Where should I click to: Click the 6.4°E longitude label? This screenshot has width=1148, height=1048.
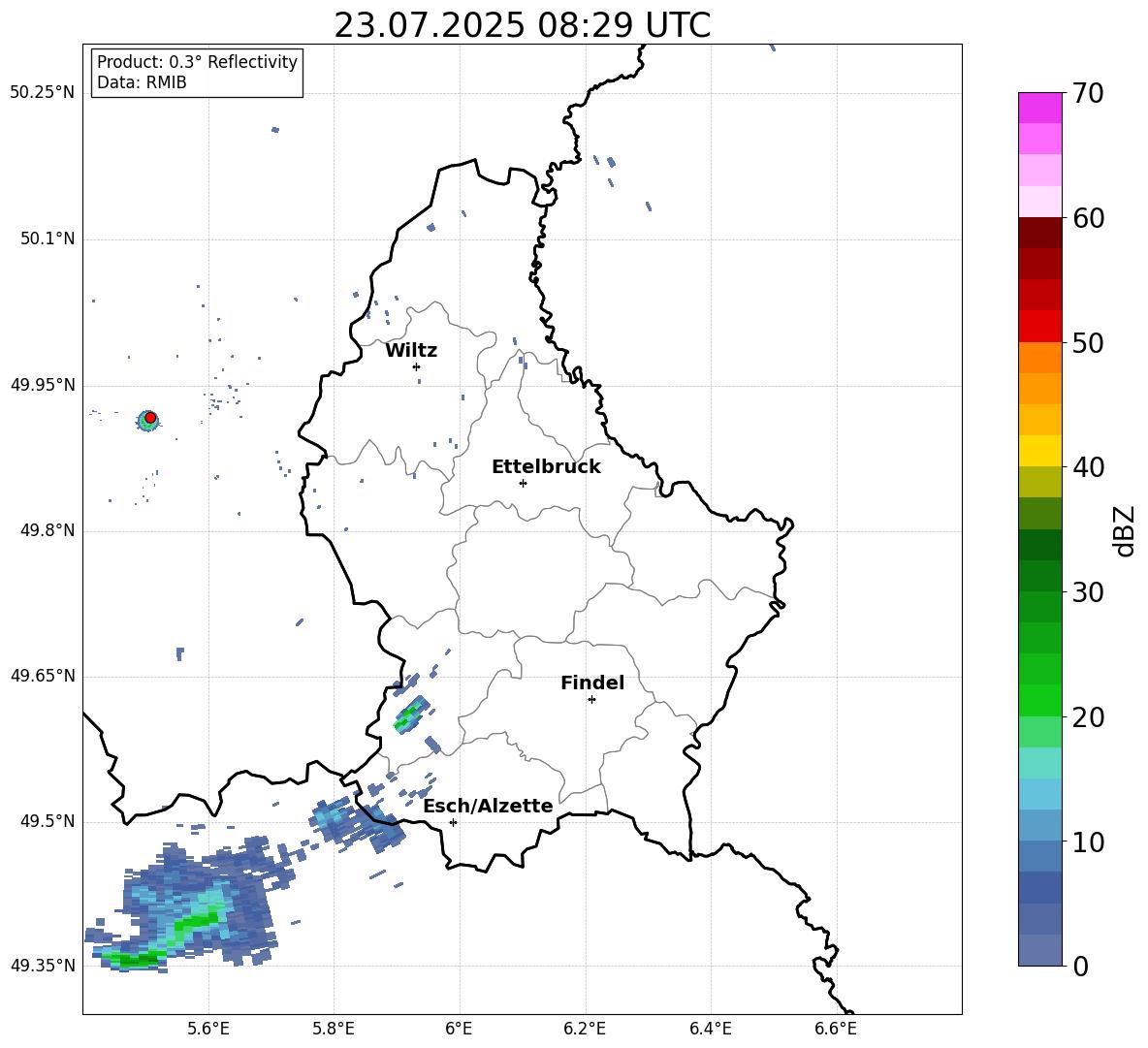(x=710, y=1029)
